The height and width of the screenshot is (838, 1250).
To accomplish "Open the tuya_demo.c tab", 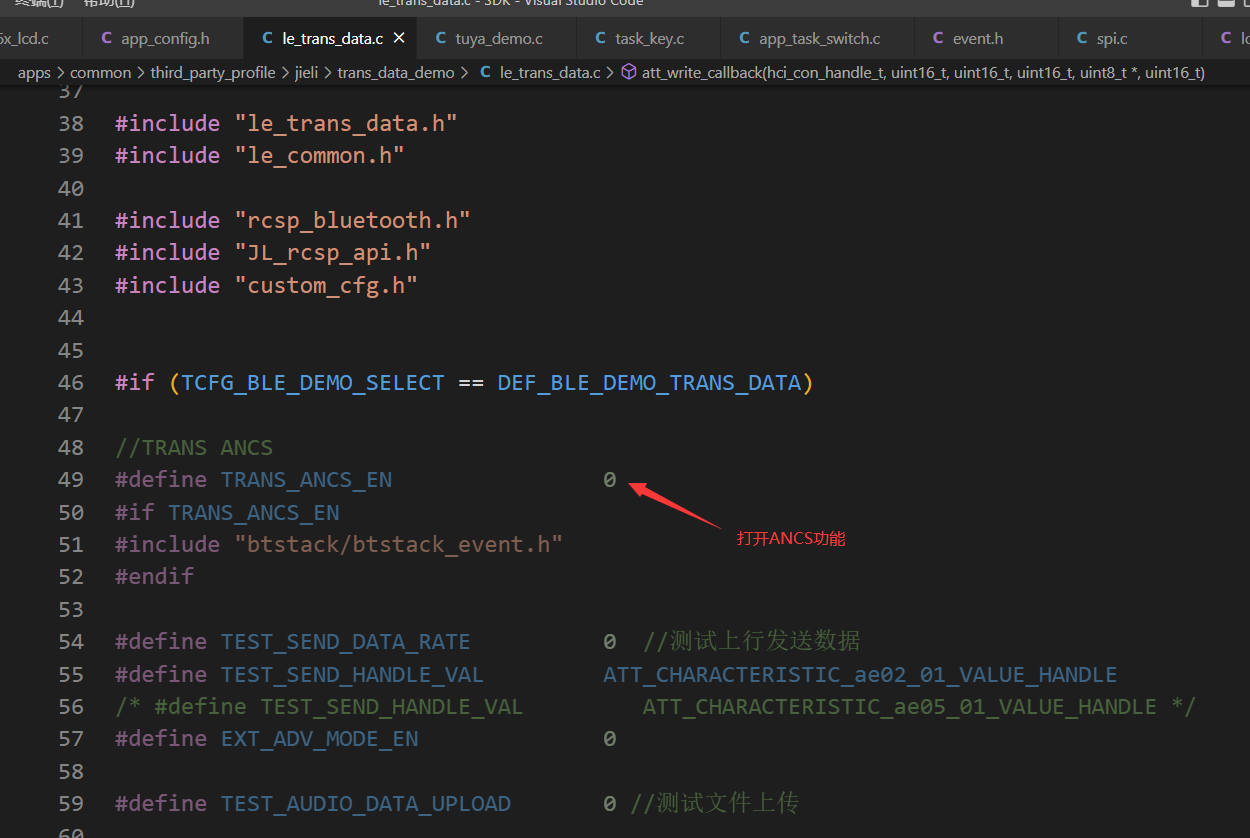I will (499, 38).
